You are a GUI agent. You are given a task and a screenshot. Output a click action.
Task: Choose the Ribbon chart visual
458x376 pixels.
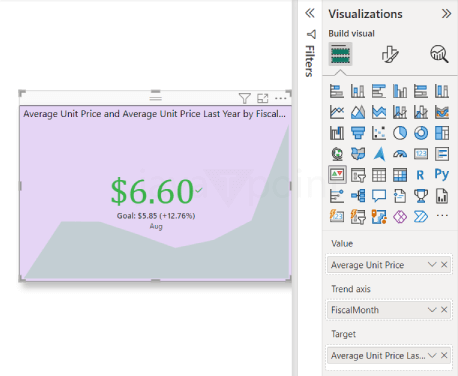pyautogui.click(x=442, y=112)
